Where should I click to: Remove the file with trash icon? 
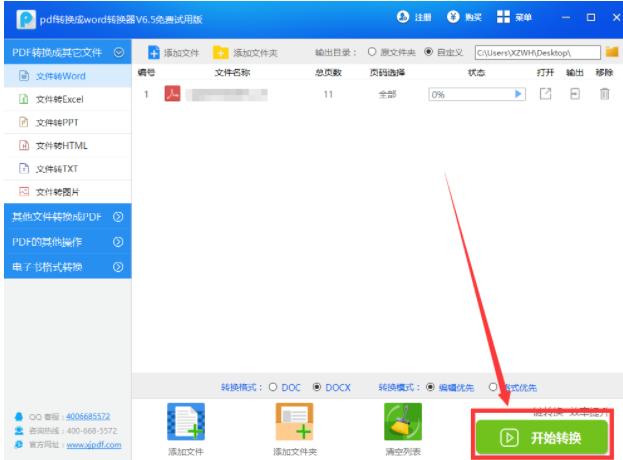(604, 94)
